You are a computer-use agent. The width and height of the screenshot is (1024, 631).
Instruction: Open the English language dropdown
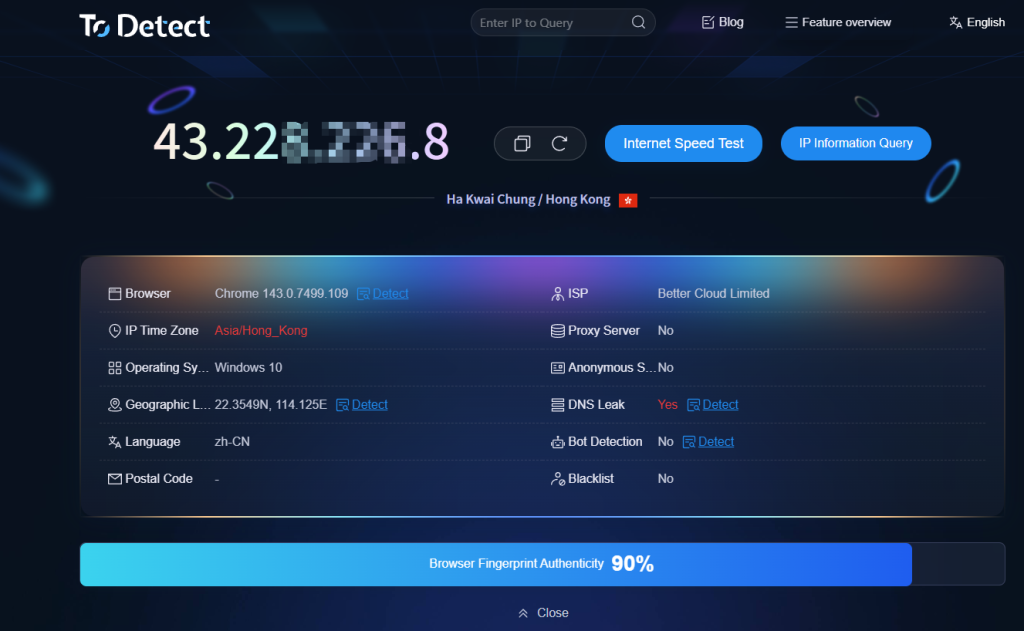coord(976,23)
